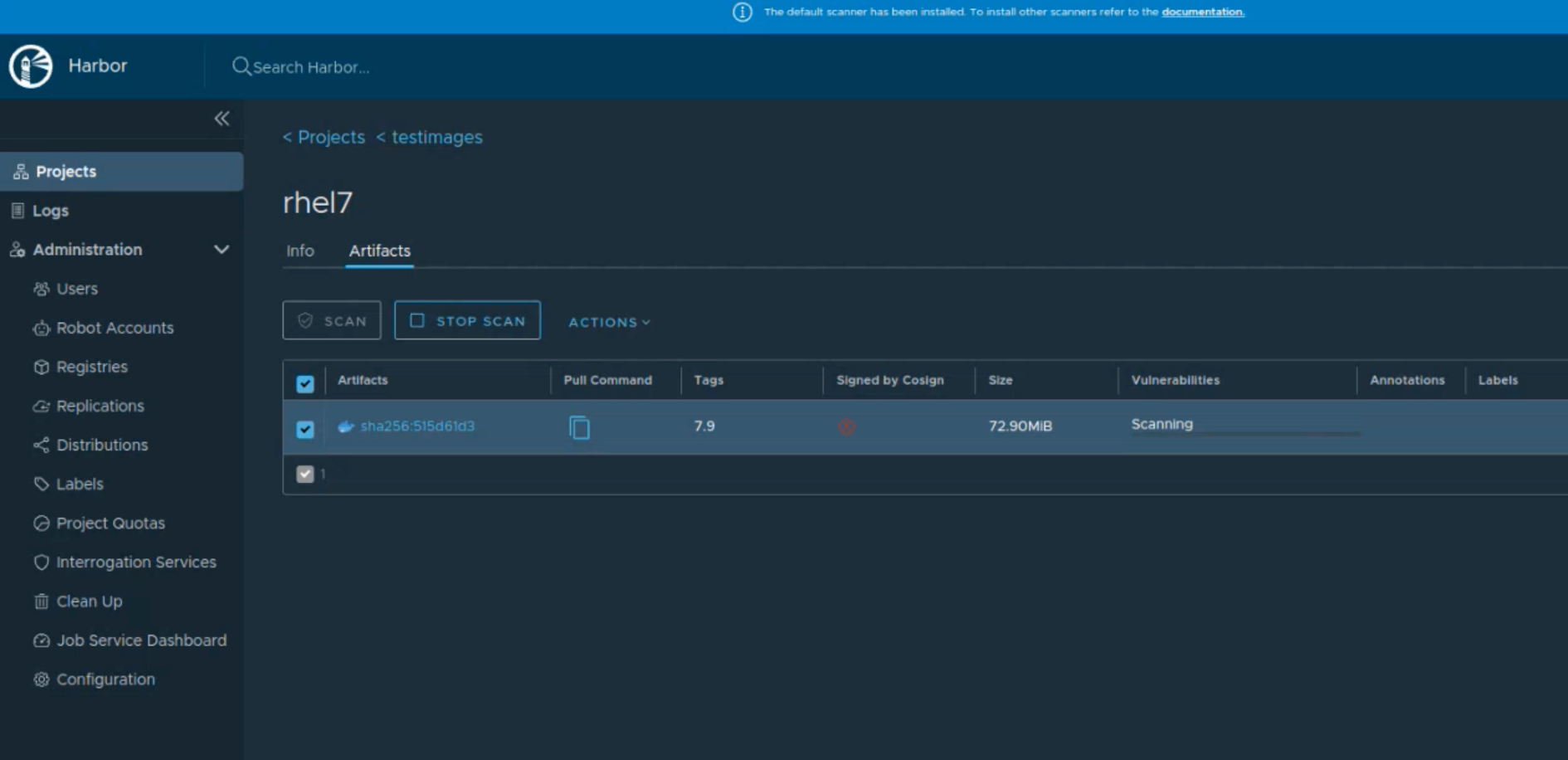Collapse the Administration section
Screen dimensions: 1568x760
tap(222, 250)
